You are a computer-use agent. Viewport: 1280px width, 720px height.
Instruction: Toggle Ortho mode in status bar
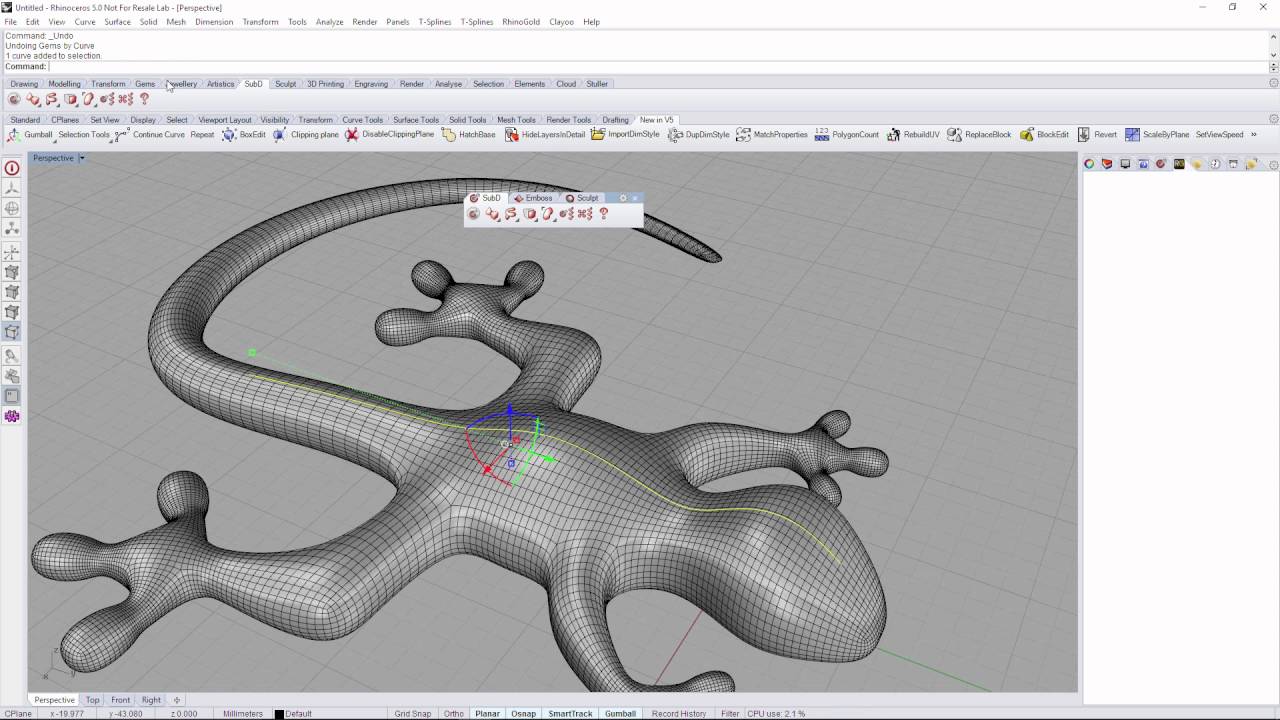pyautogui.click(x=454, y=714)
